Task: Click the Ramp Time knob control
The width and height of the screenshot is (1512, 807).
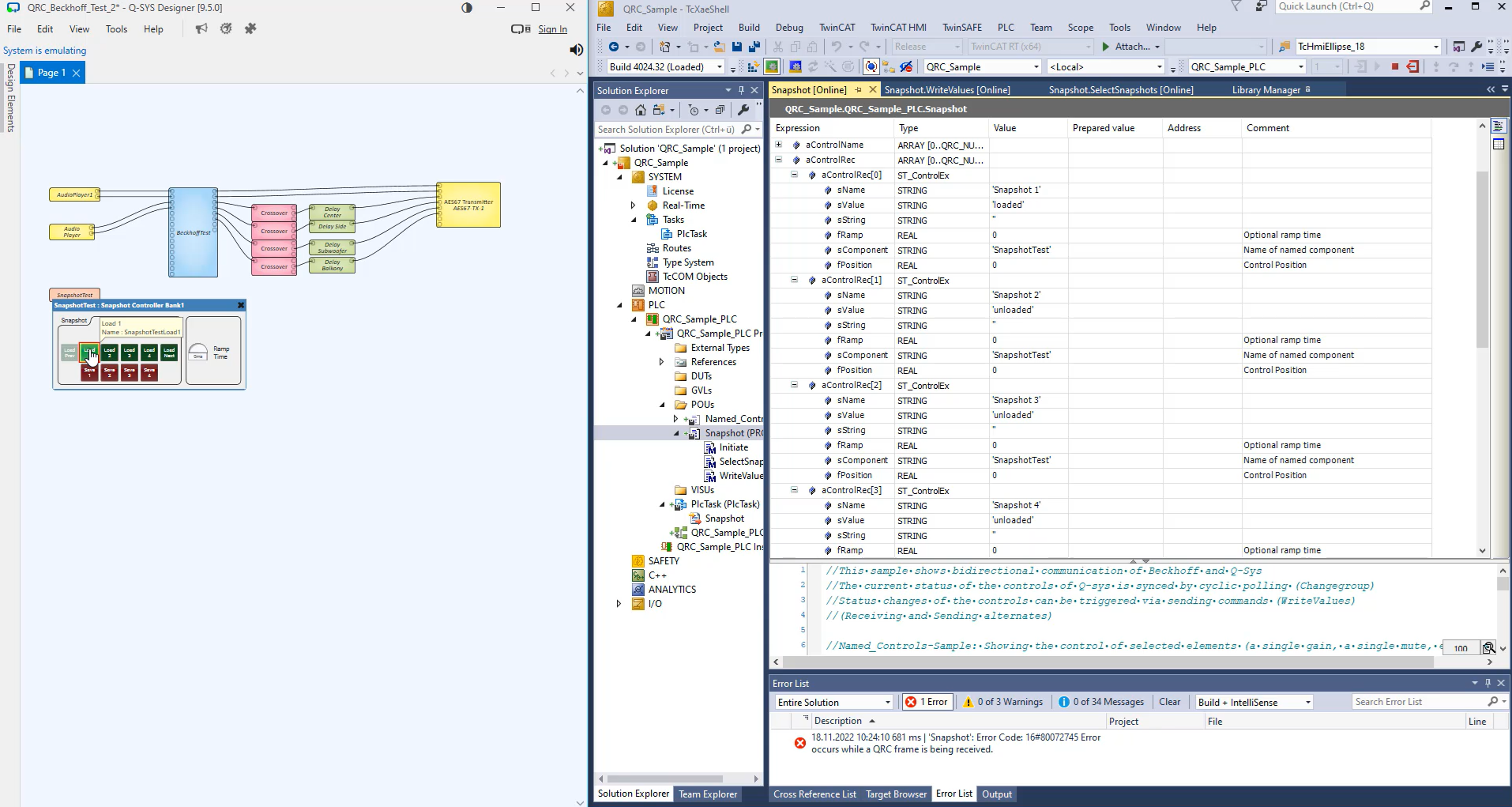Action: 198,351
